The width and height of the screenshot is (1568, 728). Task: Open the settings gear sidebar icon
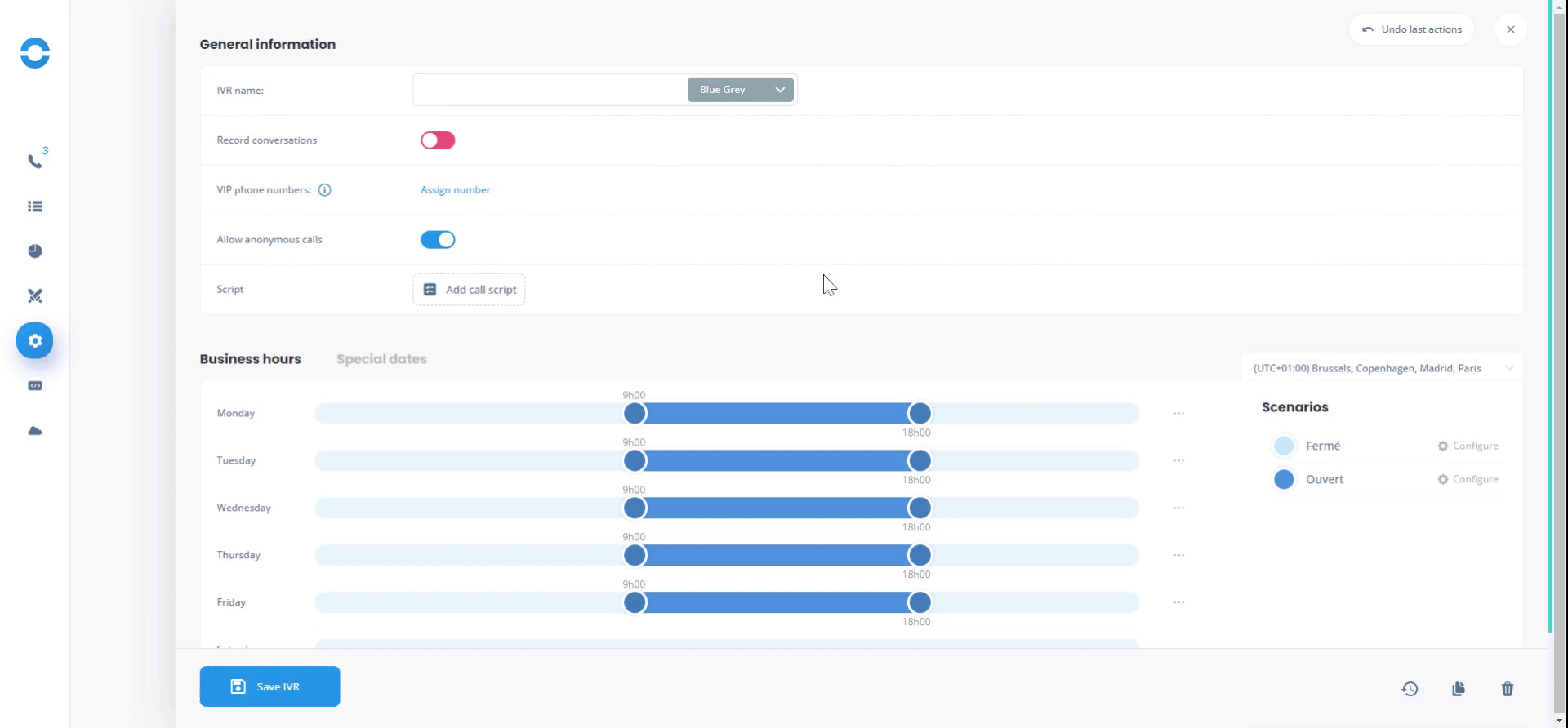pyautogui.click(x=35, y=340)
